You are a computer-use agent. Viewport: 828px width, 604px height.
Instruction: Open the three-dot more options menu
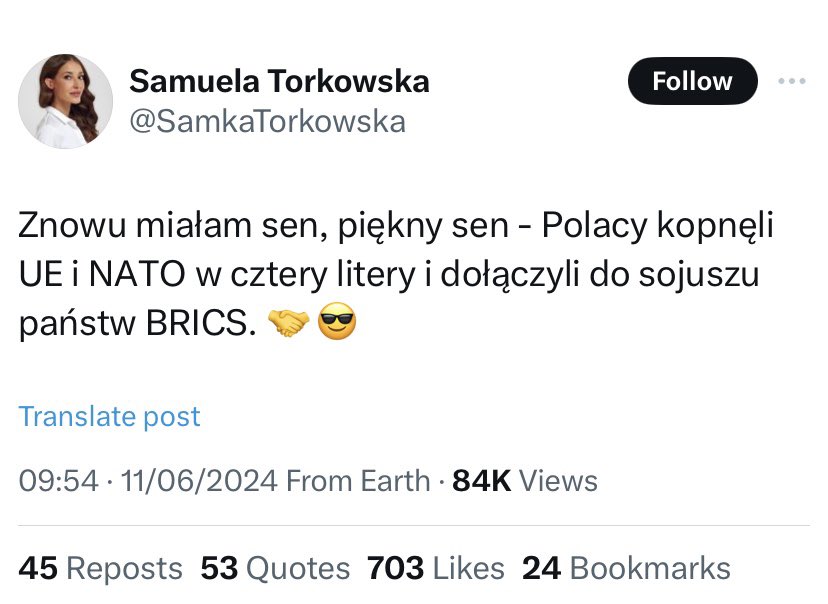791,81
